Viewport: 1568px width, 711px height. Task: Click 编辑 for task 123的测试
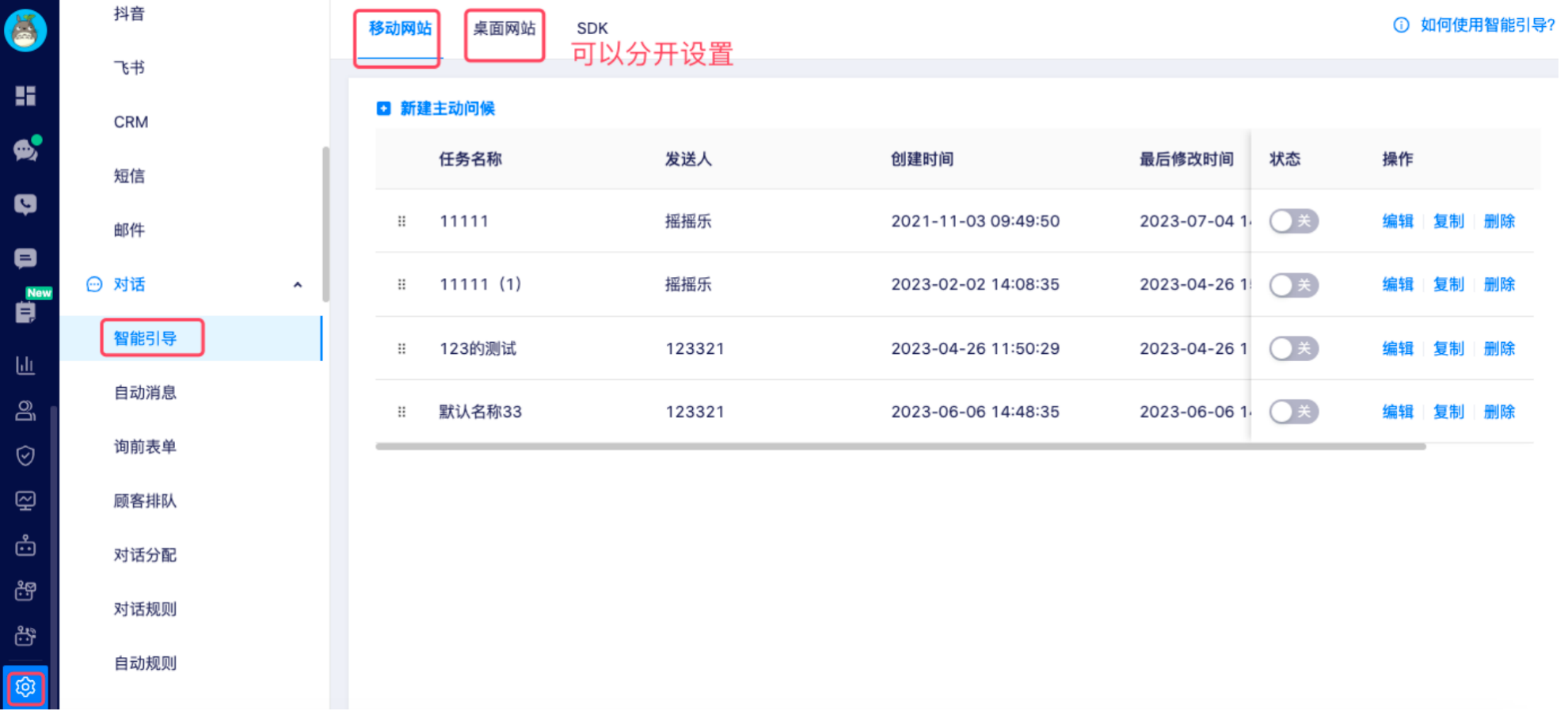point(1398,348)
